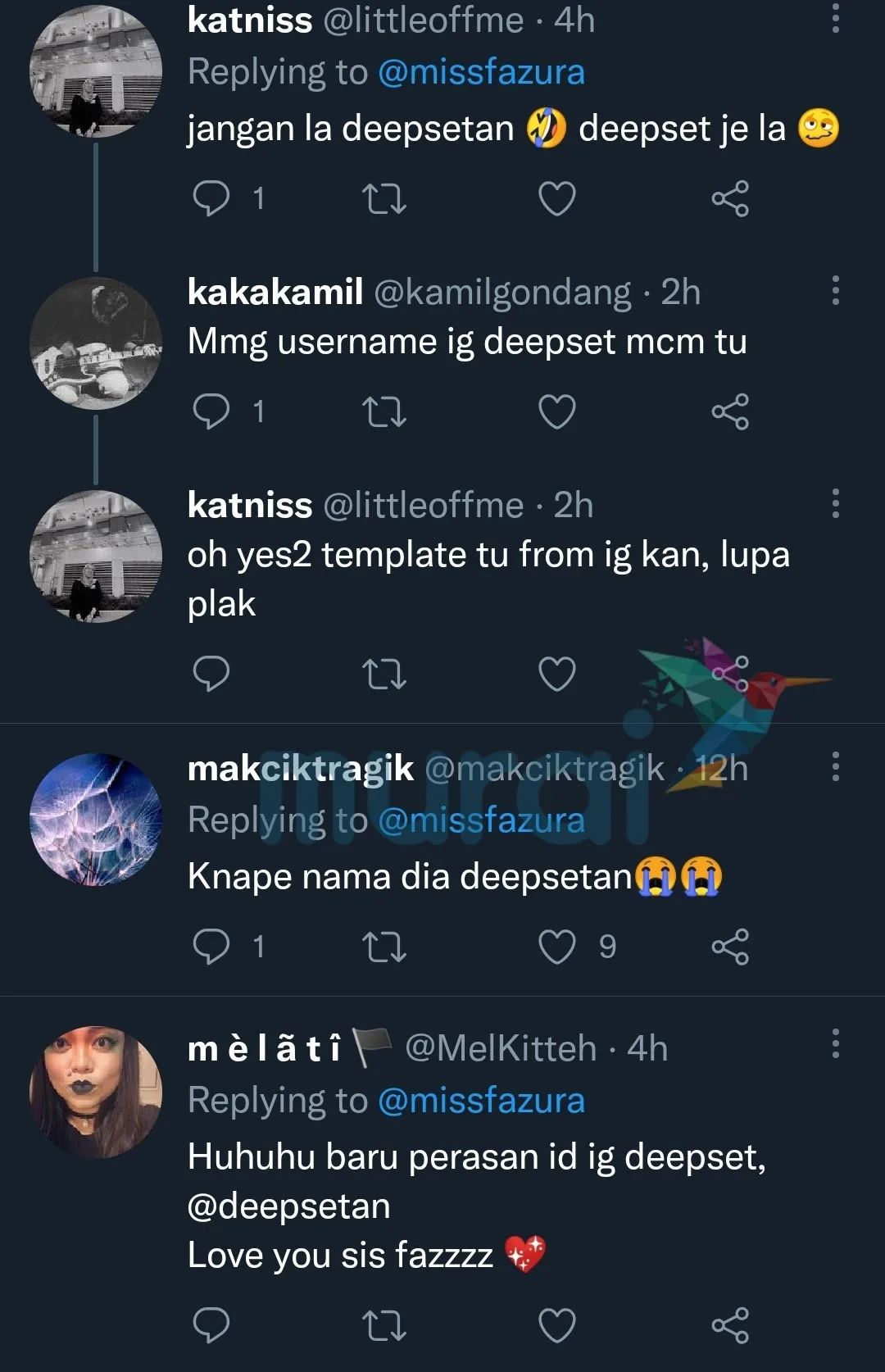This screenshot has width=885, height=1372.
Task: Share makciktragik's tweet
Action: coord(730,947)
